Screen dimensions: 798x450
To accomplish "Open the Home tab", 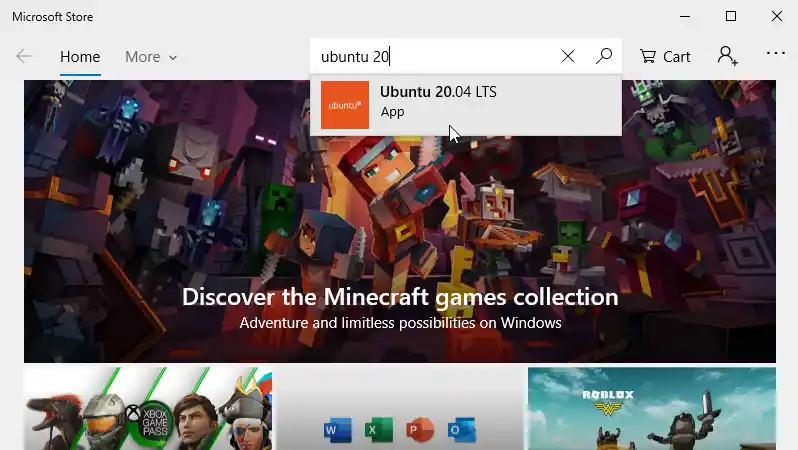I will point(80,57).
